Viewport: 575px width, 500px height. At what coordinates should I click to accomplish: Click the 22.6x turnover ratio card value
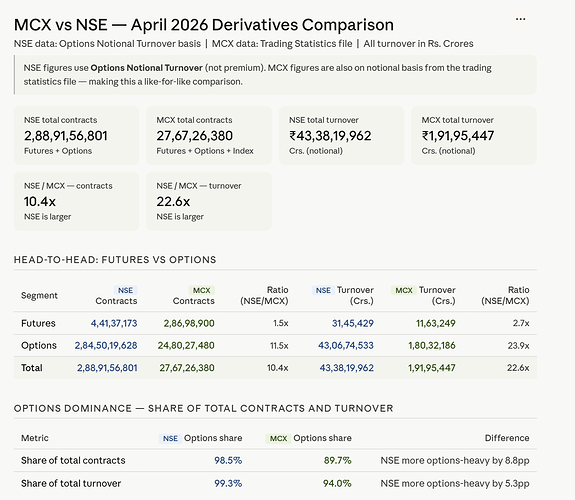pyautogui.click(x=173, y=201)
